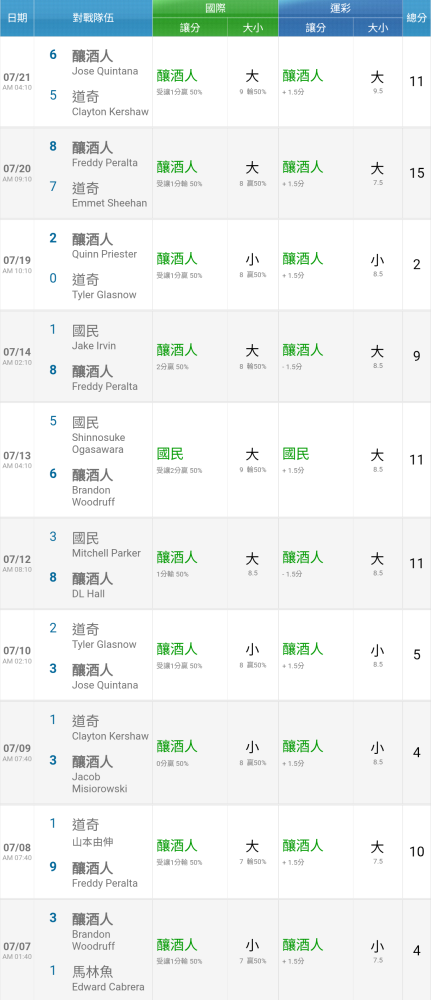Open pitcher Jose Quintana on 07/21

coord(105,71)
